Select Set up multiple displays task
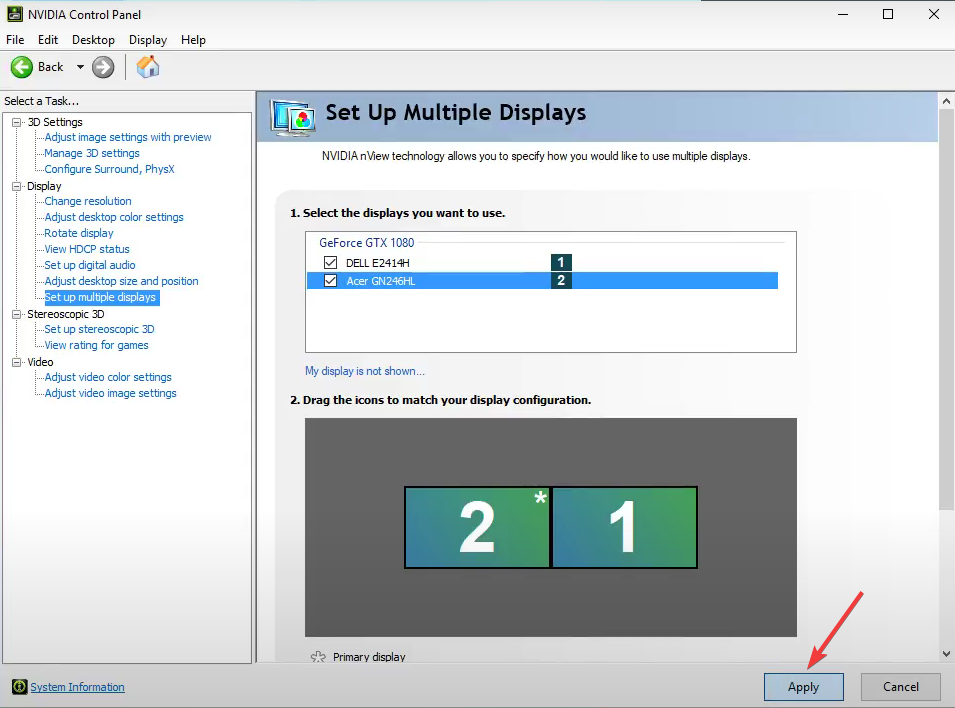 [x=101, y=297]
